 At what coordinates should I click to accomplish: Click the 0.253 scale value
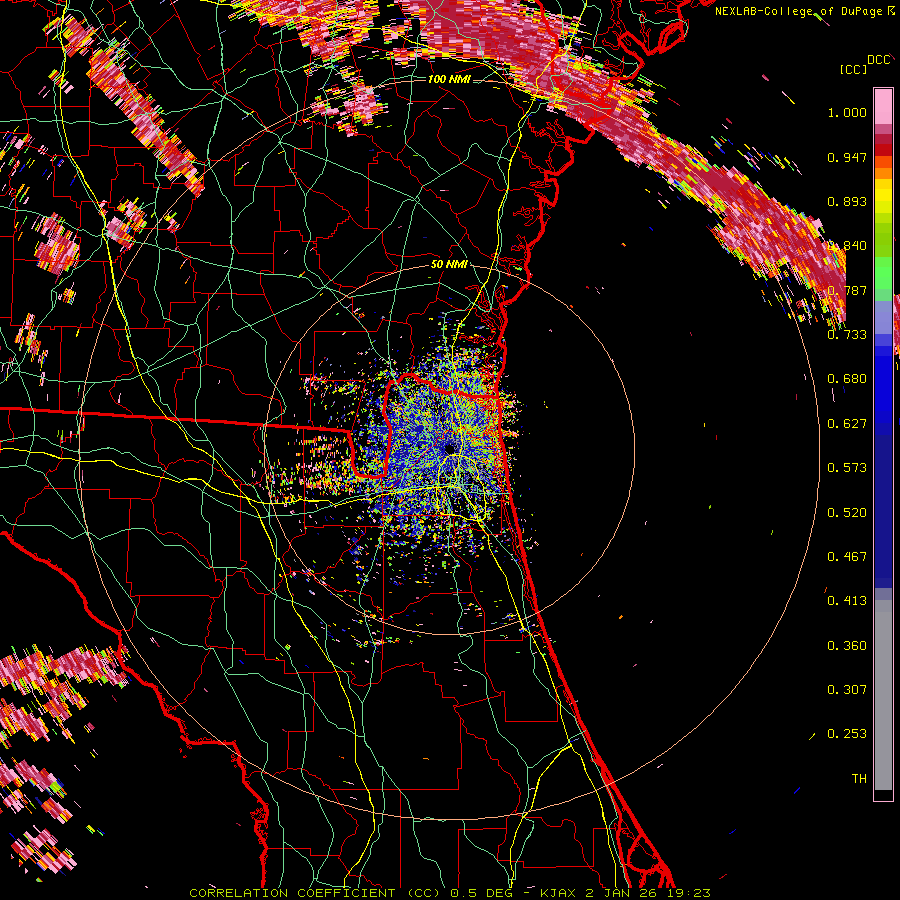[x=847, y=734]
